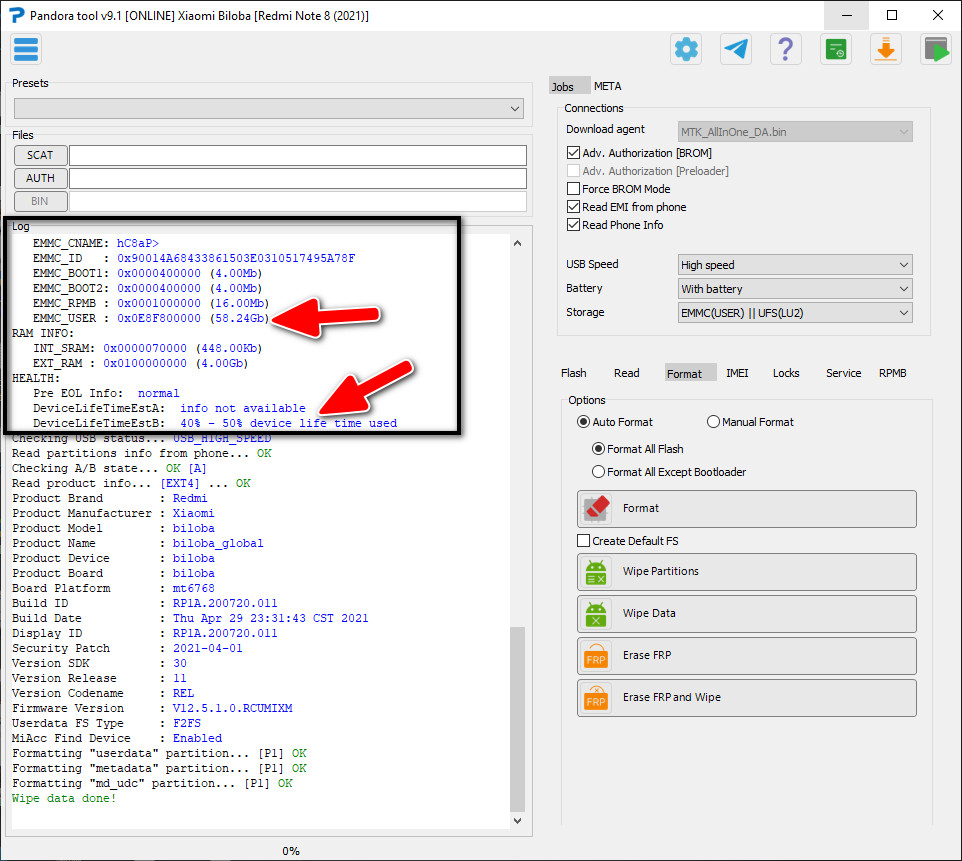The width and height of the screenshot is (962, 861).
Task: Open the RPMB tab
Action: pos(893,373)
